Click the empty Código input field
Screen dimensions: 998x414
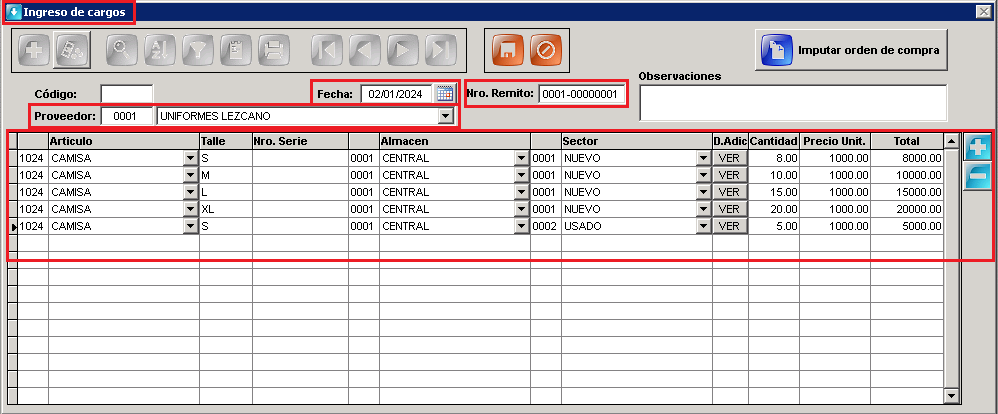[x=127, y=94]
